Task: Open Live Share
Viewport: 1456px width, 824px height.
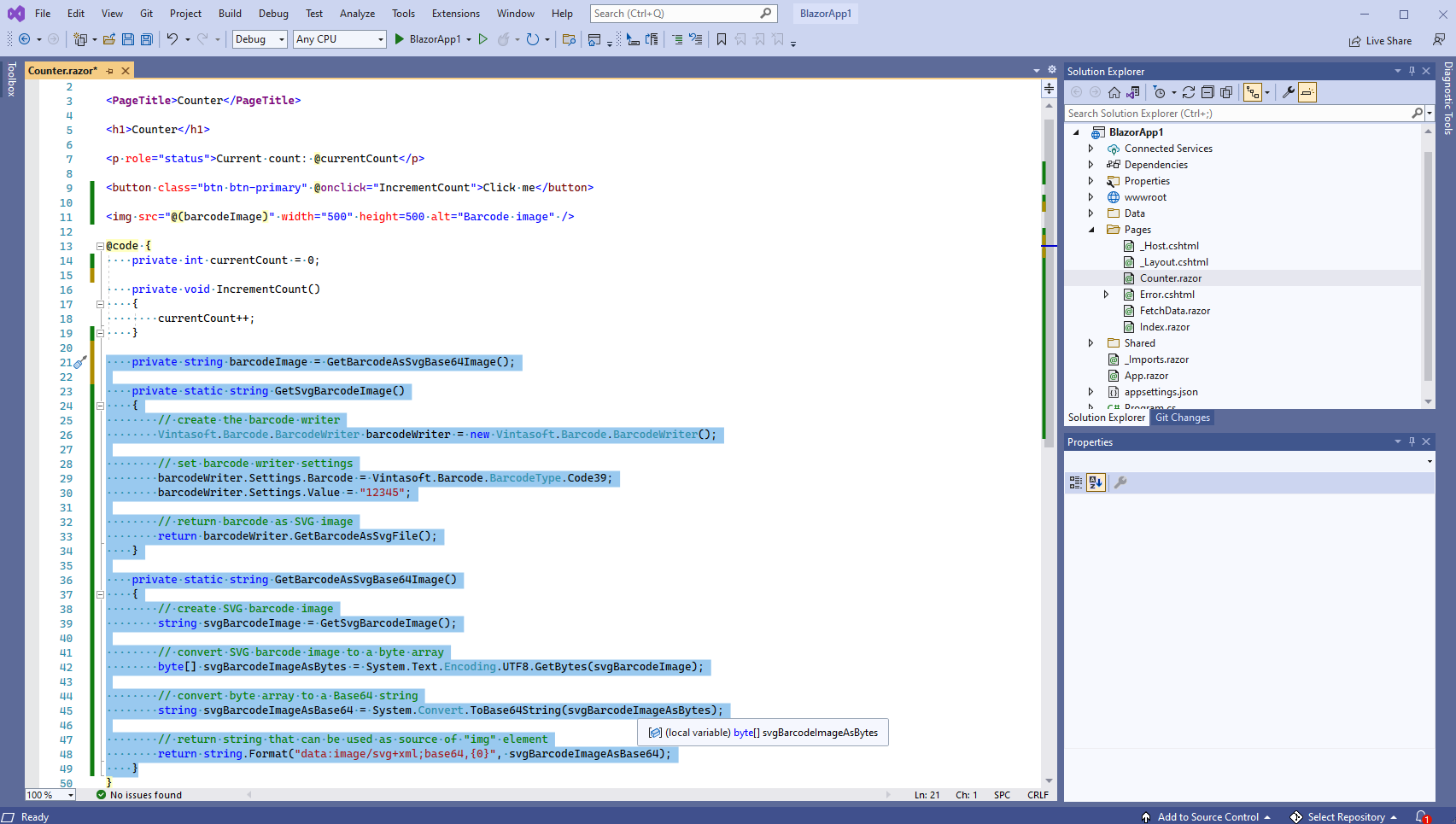Action: [1380, 41]
